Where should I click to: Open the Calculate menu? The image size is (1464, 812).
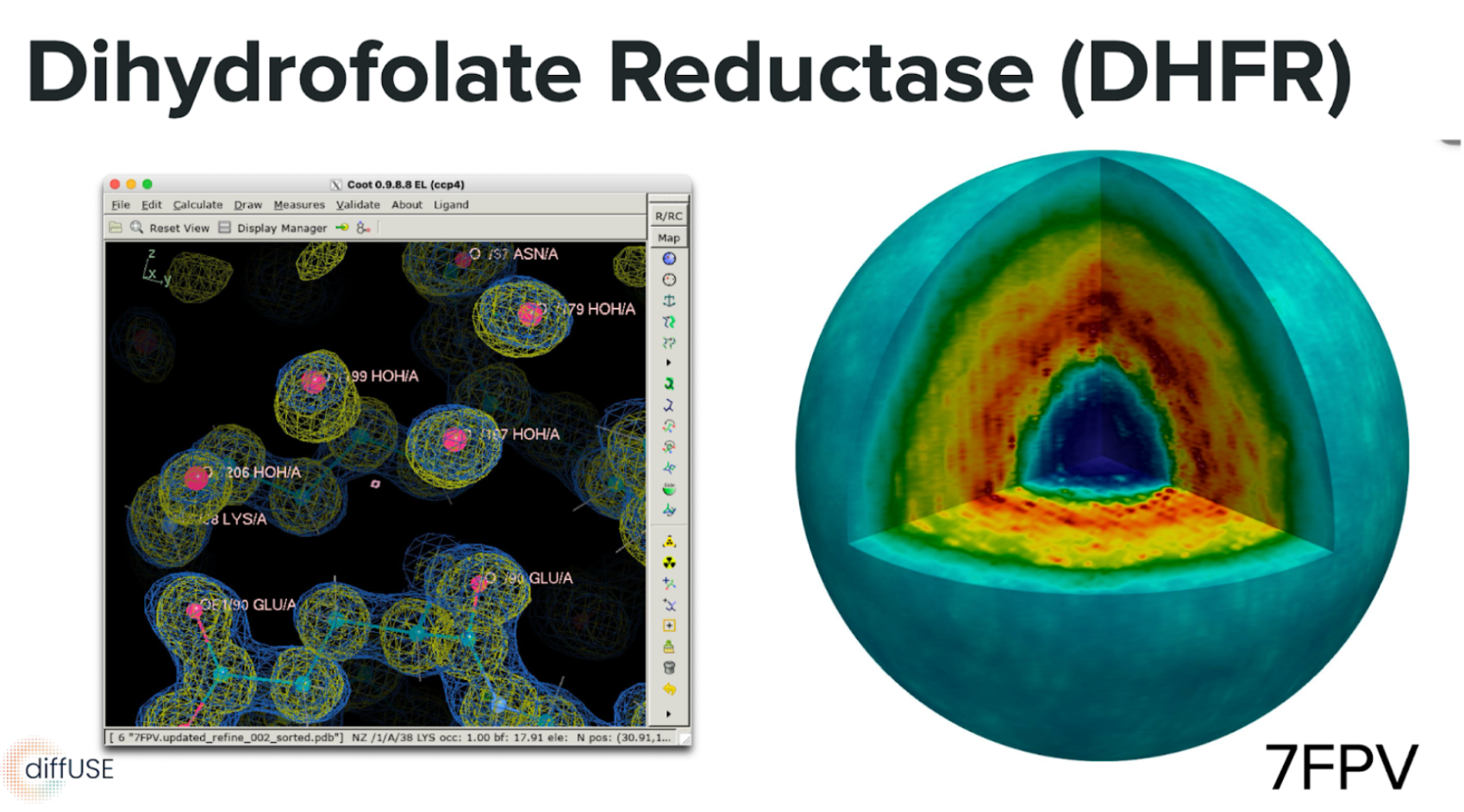(197, 204)
